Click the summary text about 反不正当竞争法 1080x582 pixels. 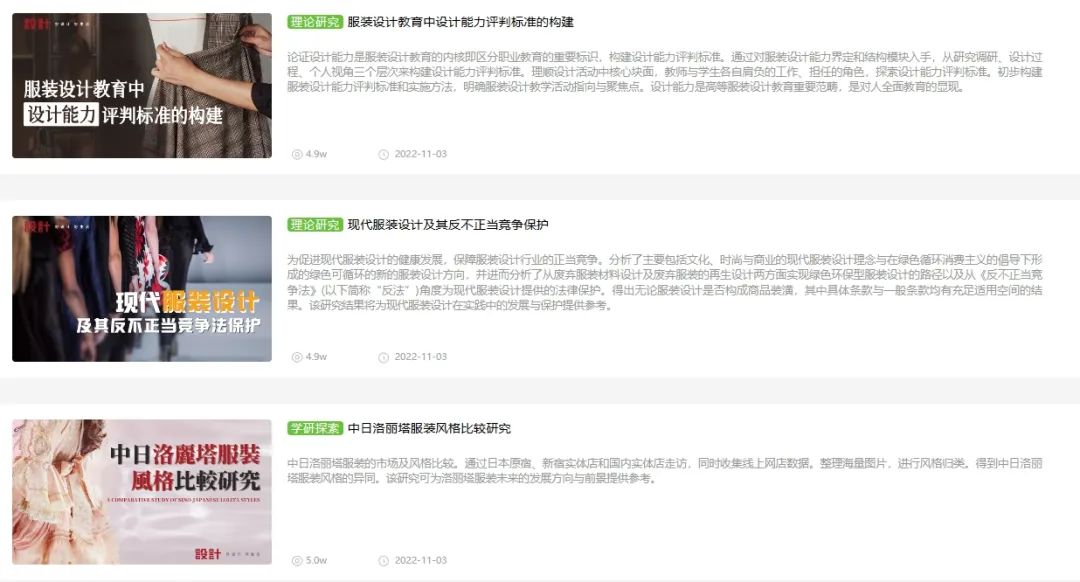point(665,282)
